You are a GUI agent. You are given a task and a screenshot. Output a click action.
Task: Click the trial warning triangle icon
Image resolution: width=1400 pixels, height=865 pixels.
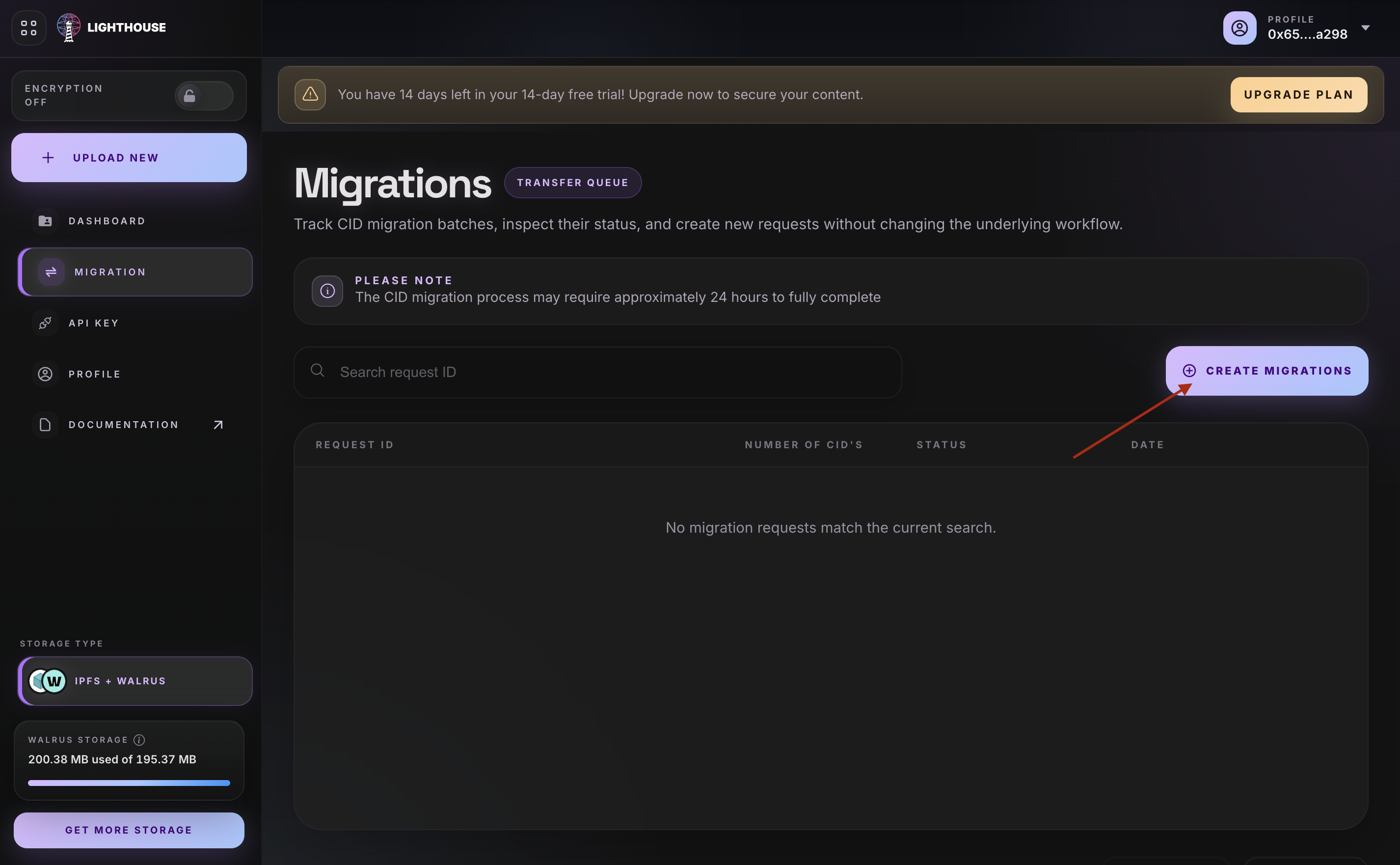pos(310,94)
